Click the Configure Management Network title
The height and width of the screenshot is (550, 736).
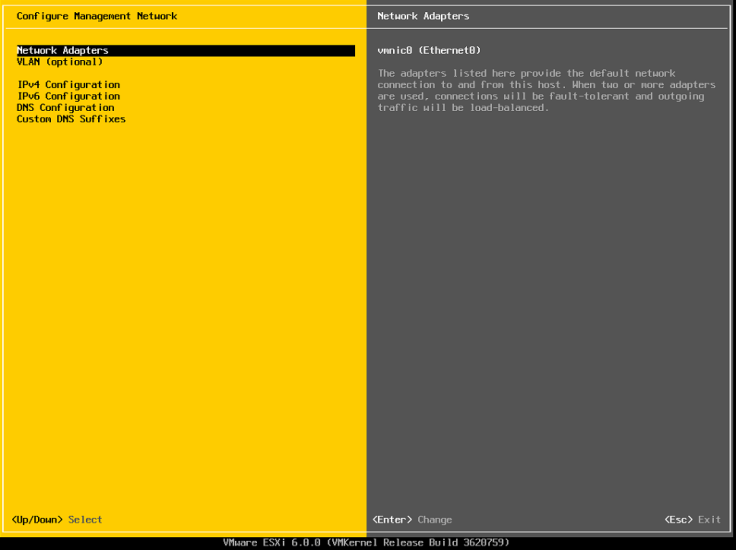click(97, 16)
